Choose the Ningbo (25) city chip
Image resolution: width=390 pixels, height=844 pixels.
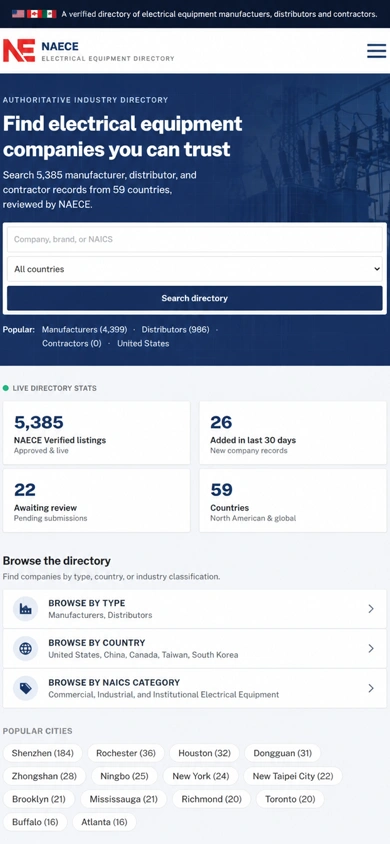(124, 776)
